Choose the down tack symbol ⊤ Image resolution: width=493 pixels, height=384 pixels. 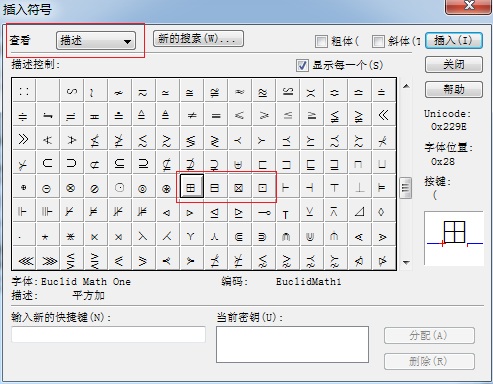[x=335, y=187]
